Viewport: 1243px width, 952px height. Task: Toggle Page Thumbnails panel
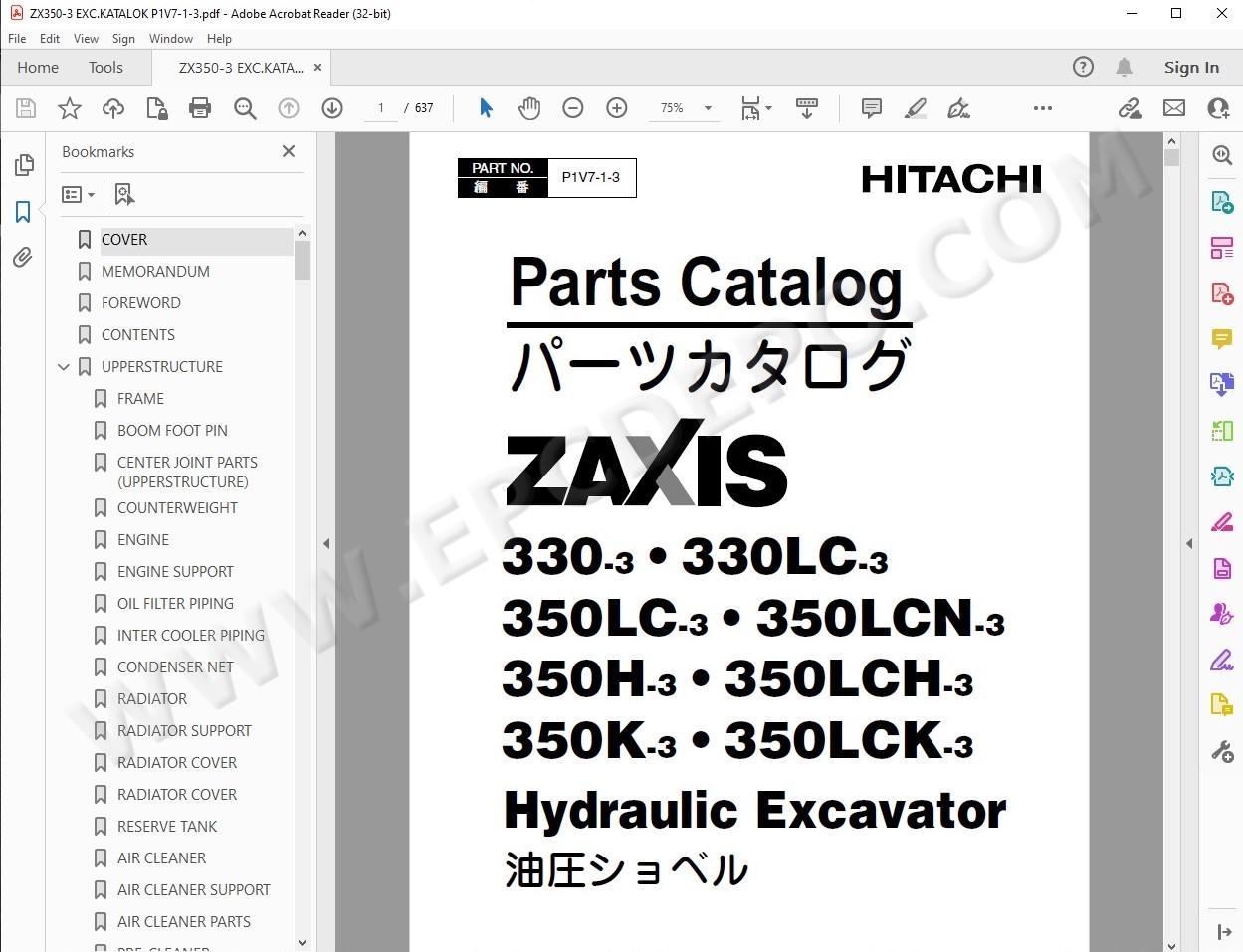click(23, 165)
